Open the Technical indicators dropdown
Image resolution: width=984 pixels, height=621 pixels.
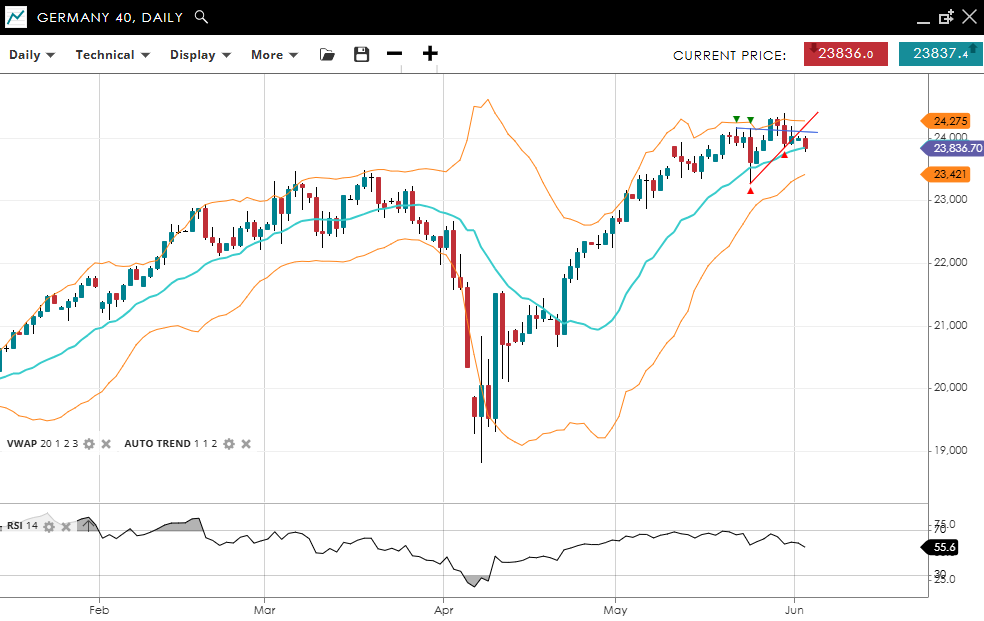pyautogui.click(x=112, y=55)
